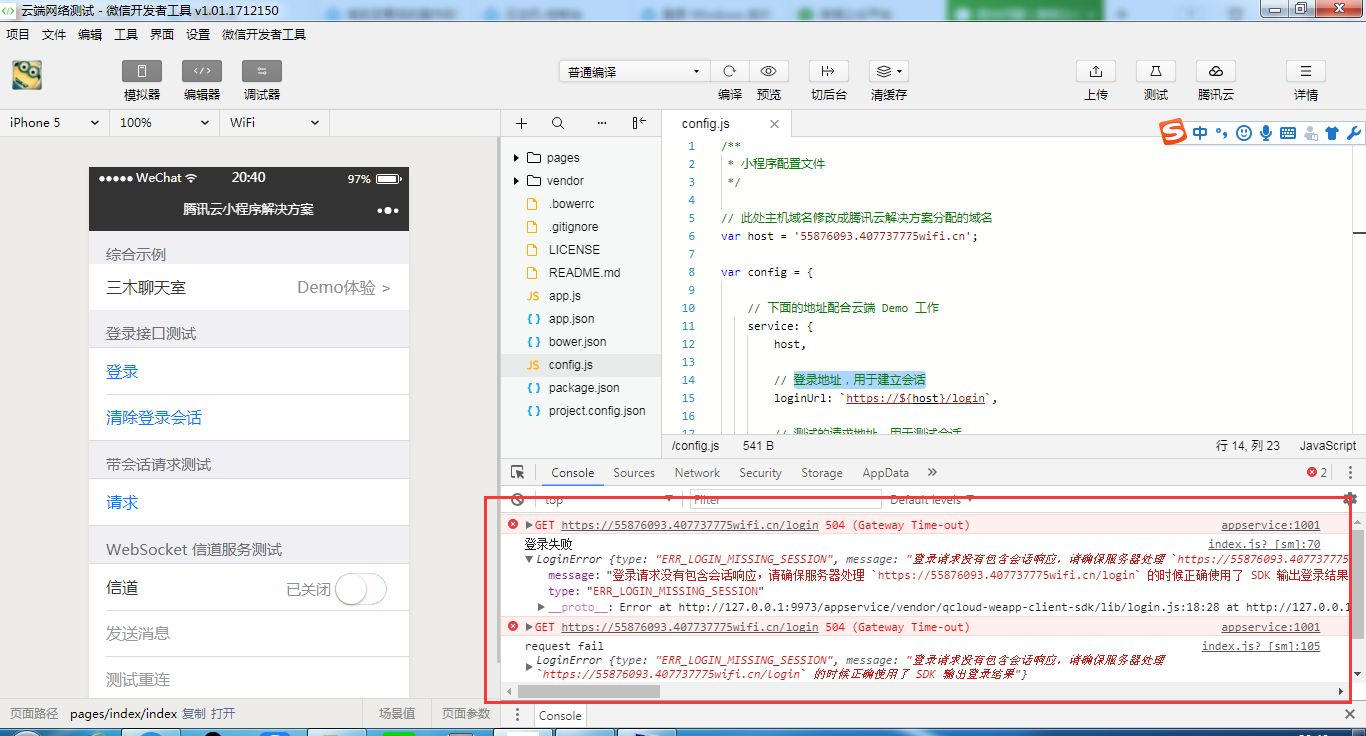Enable the 信道 WebSocket switch

pyautogui.click(x=360, y=589)
